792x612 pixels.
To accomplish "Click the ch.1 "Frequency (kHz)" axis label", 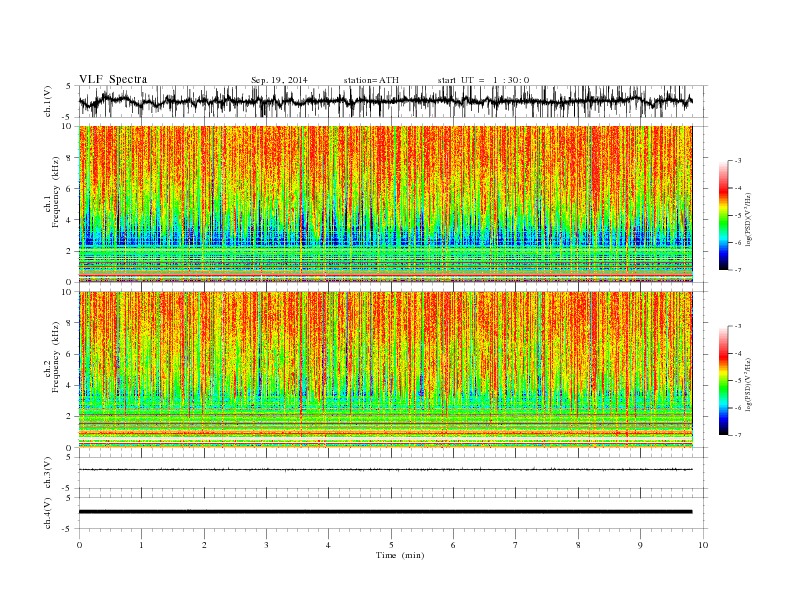I will [x=56, y=192].
